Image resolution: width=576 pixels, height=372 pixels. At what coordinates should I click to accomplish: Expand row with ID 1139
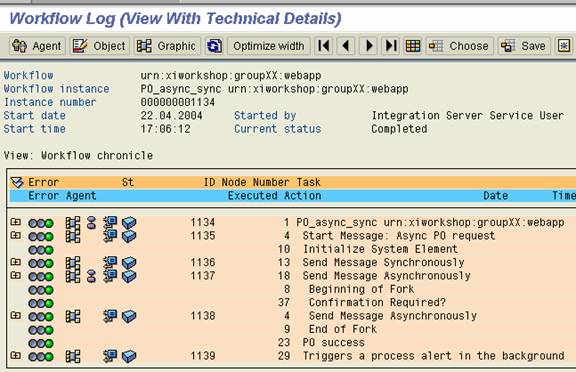[15, 355]
